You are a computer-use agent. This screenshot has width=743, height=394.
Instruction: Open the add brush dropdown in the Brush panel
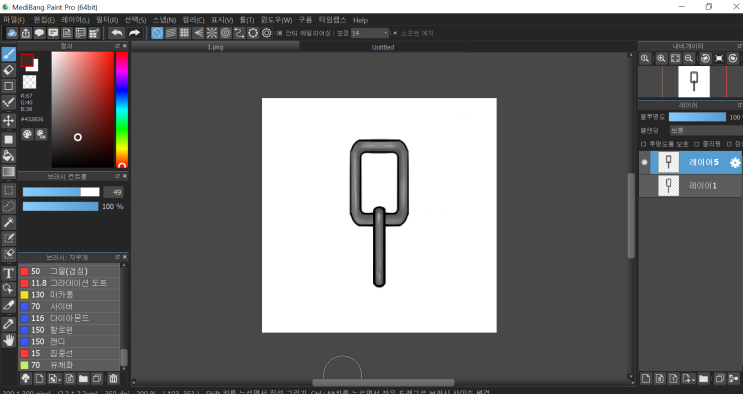[54, 378]
